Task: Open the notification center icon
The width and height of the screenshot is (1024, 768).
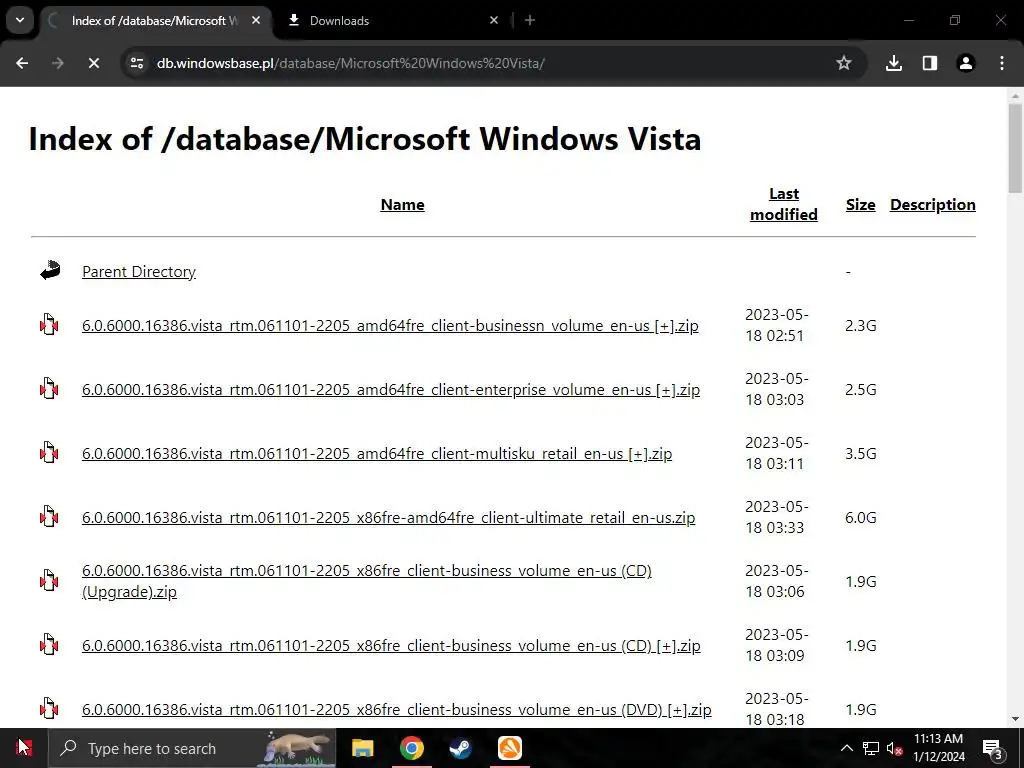Action: point(993,748)
